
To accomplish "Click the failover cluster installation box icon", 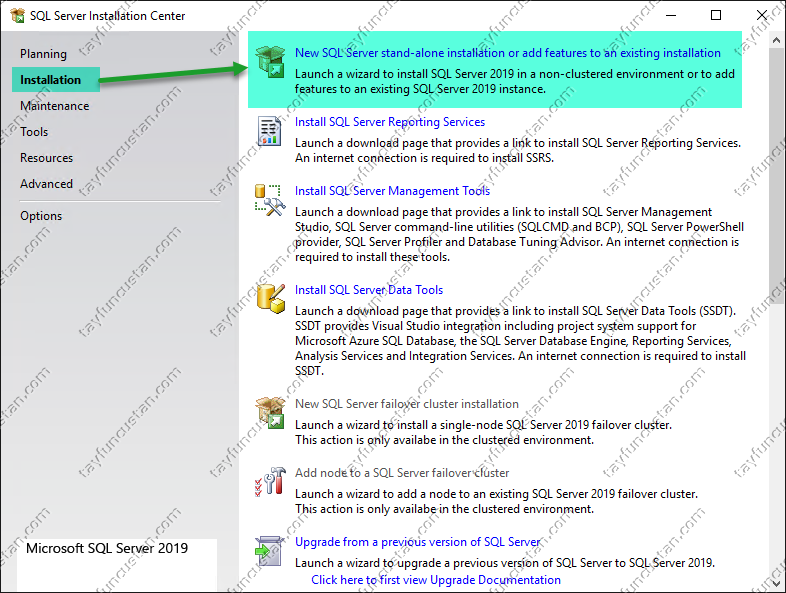I will tap(270, 413).
